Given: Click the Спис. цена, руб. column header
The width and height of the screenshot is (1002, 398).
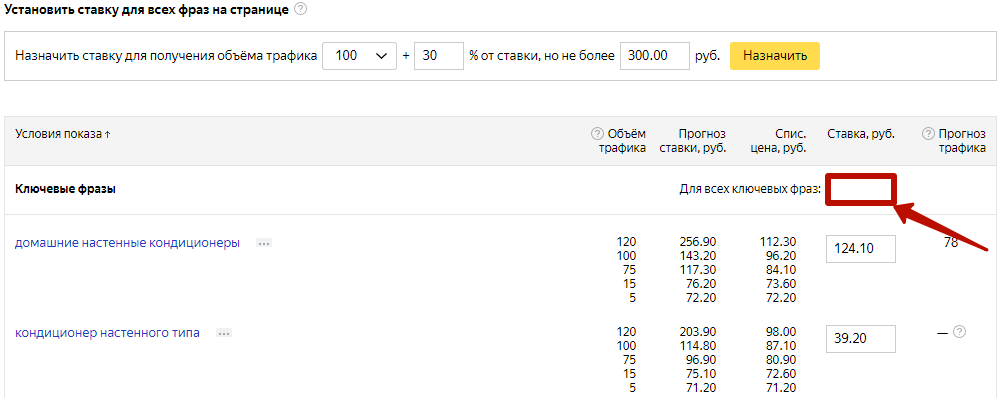Looking at the screenshot, I should point(780,141).
